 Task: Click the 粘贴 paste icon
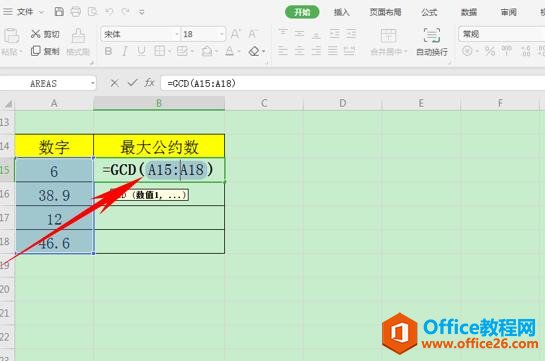click(11, 35)
